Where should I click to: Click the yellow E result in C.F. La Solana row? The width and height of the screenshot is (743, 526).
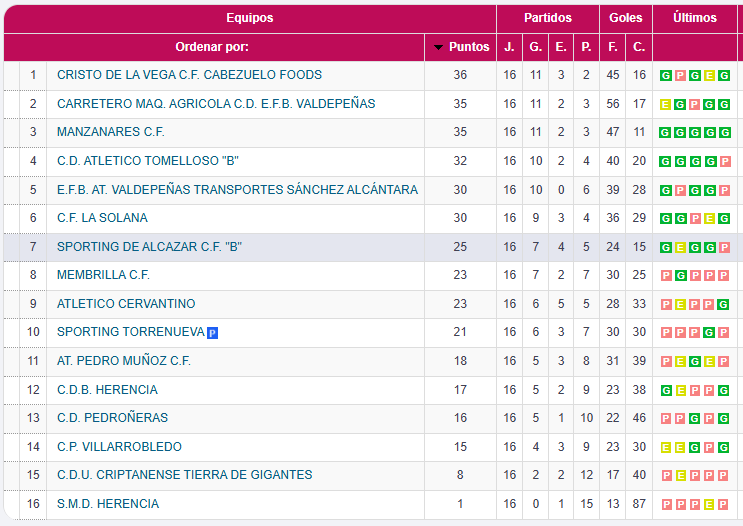[710, 219]
